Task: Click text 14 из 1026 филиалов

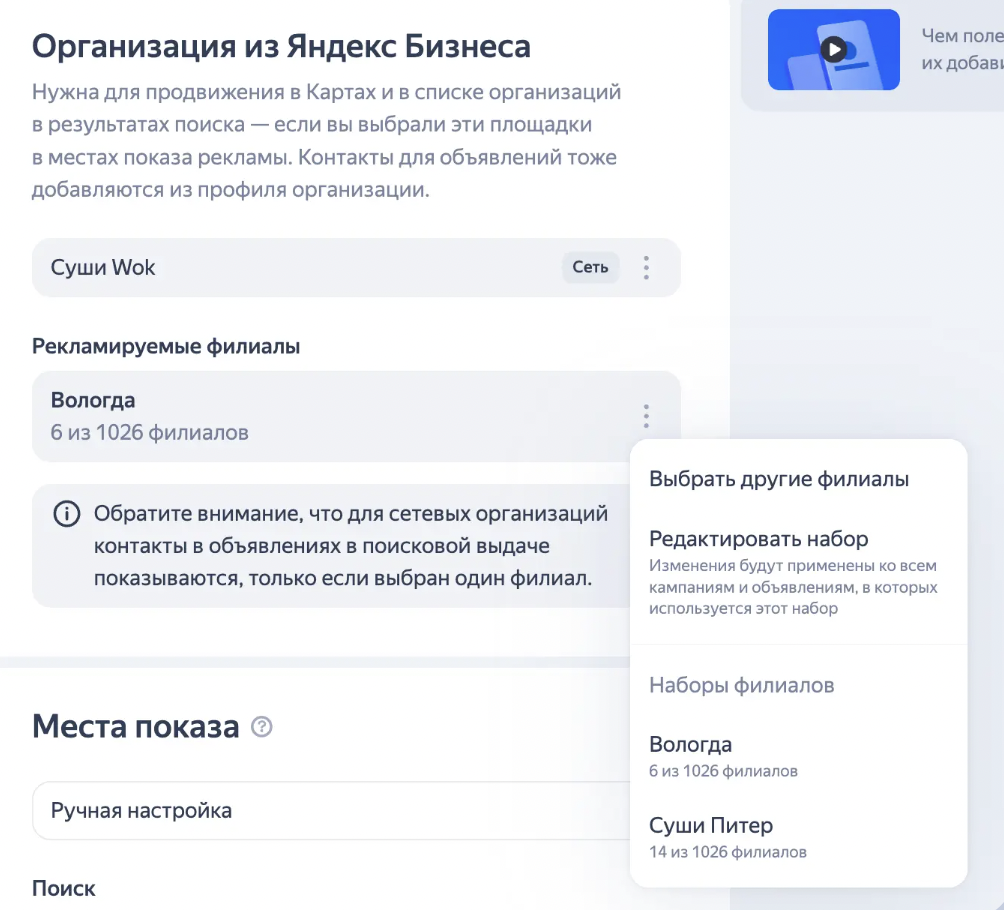Action: pos(727,852)
